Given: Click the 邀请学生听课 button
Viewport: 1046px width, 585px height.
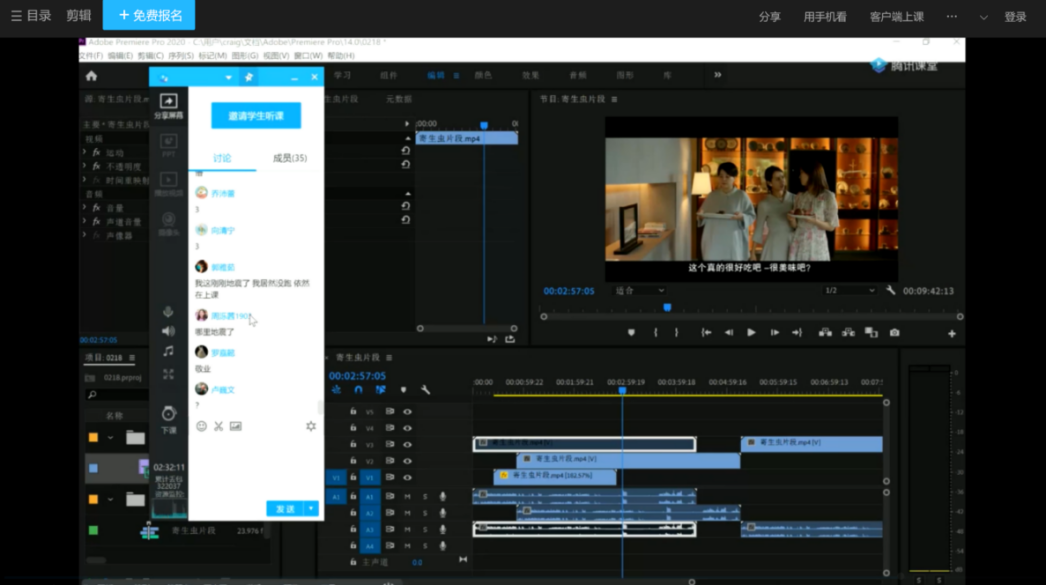Looking at the screenshot, I should click(256, 116).
